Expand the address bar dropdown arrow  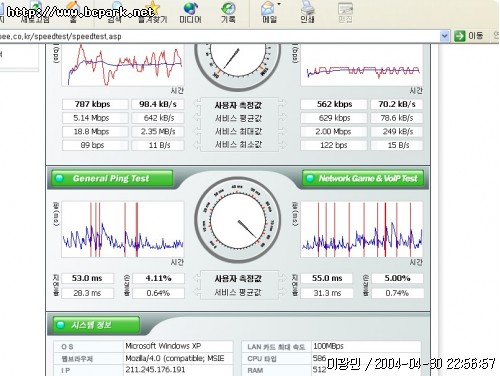pyautogui.click(x=444, y=36)
